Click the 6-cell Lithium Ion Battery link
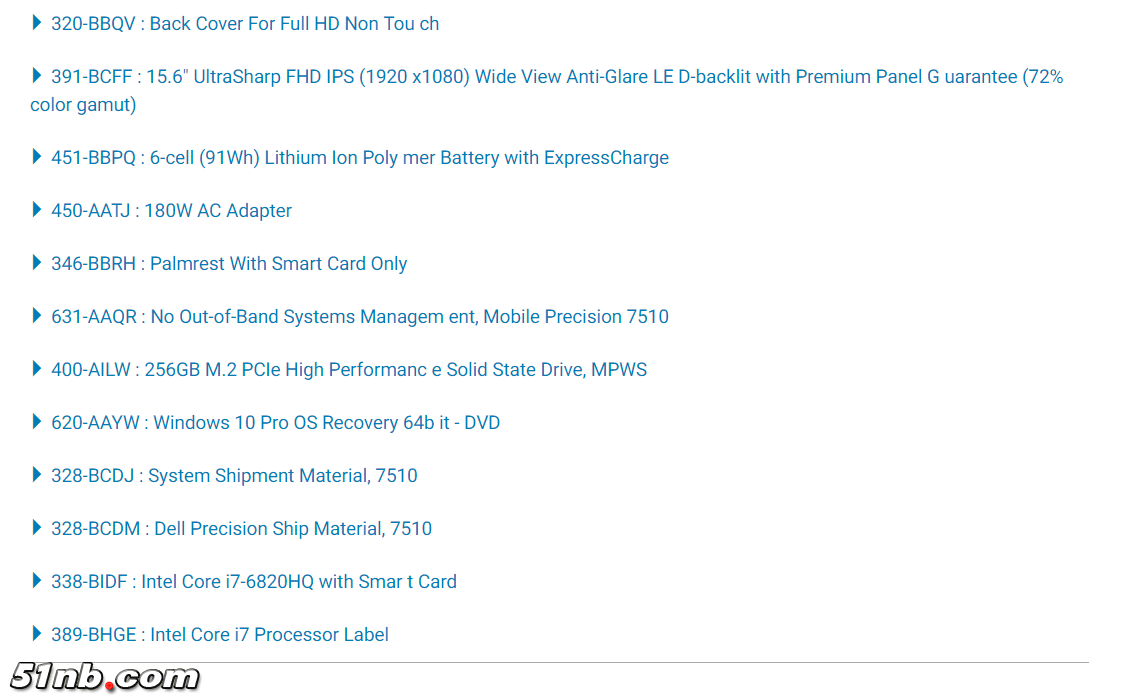Screen dimensions: 1124x700 click(x=406, y=158)
